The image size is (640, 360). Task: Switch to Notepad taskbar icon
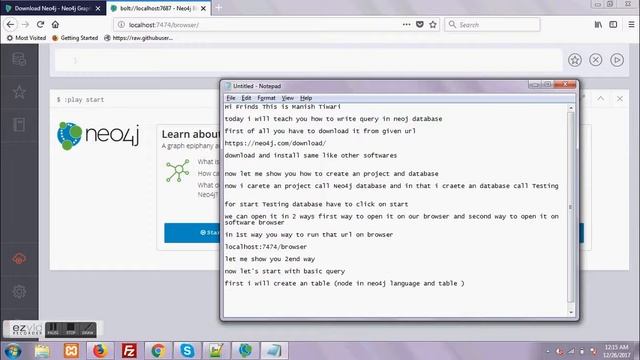click(x=274, y=351)
